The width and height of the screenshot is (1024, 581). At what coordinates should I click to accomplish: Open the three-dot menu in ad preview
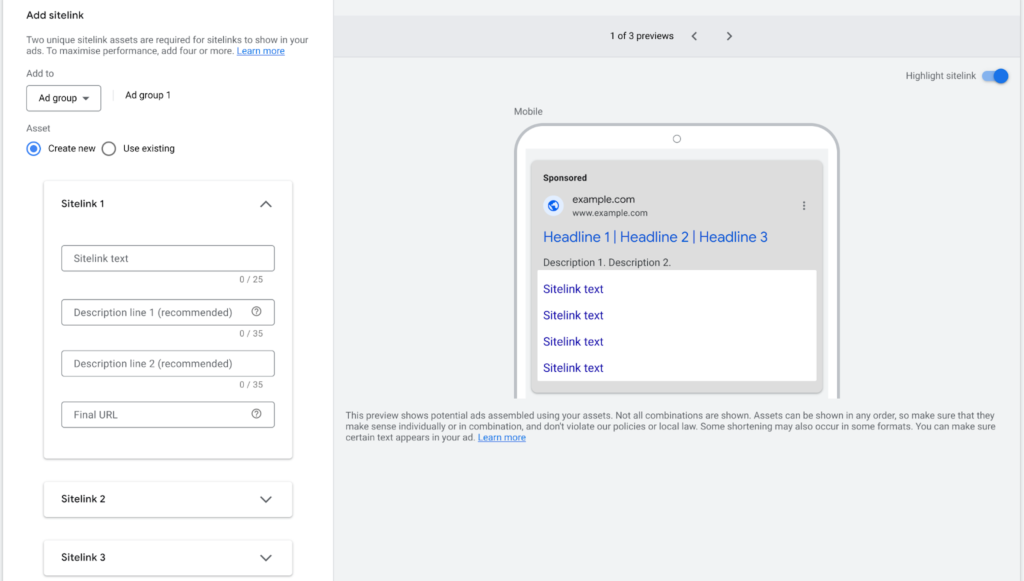coord(804,206)
